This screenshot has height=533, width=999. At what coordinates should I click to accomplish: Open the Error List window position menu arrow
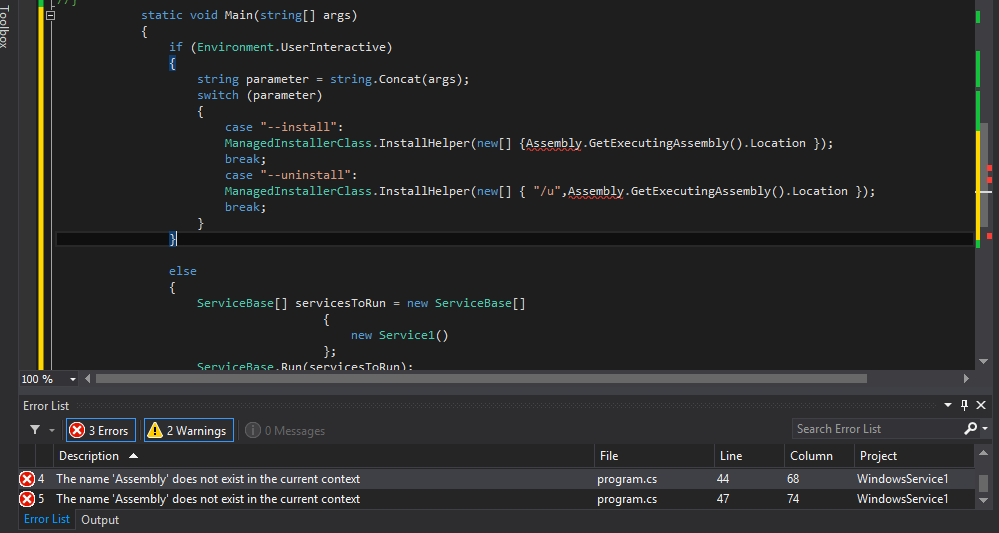pyautogui.click(x=949, y=406)
